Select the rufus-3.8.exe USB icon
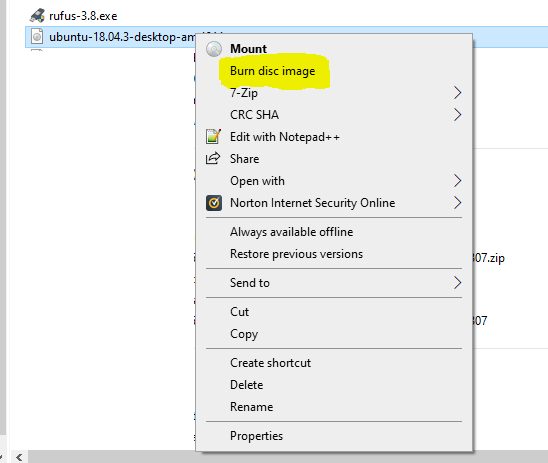Viewport: 548px width, 463px height. pyautogui.click(x=37, y=15)
